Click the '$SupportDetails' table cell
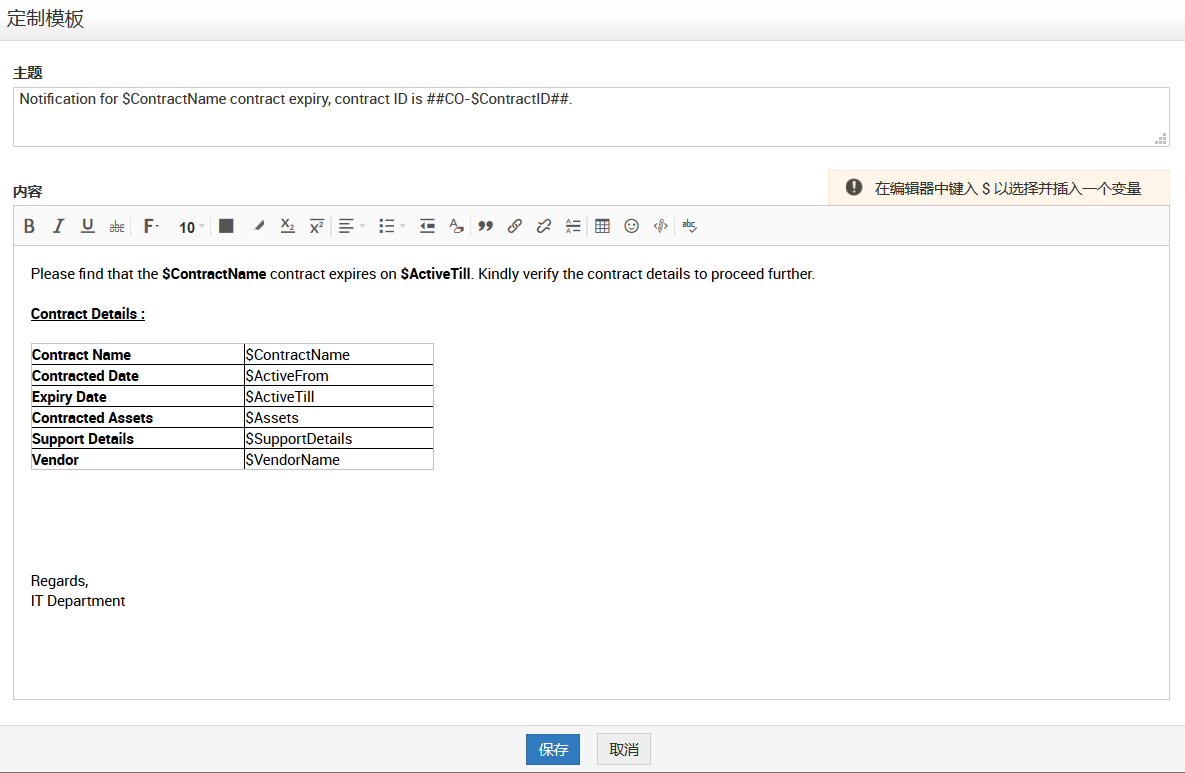This screenshot has width=1185, height=773. [x=339, y=439]
